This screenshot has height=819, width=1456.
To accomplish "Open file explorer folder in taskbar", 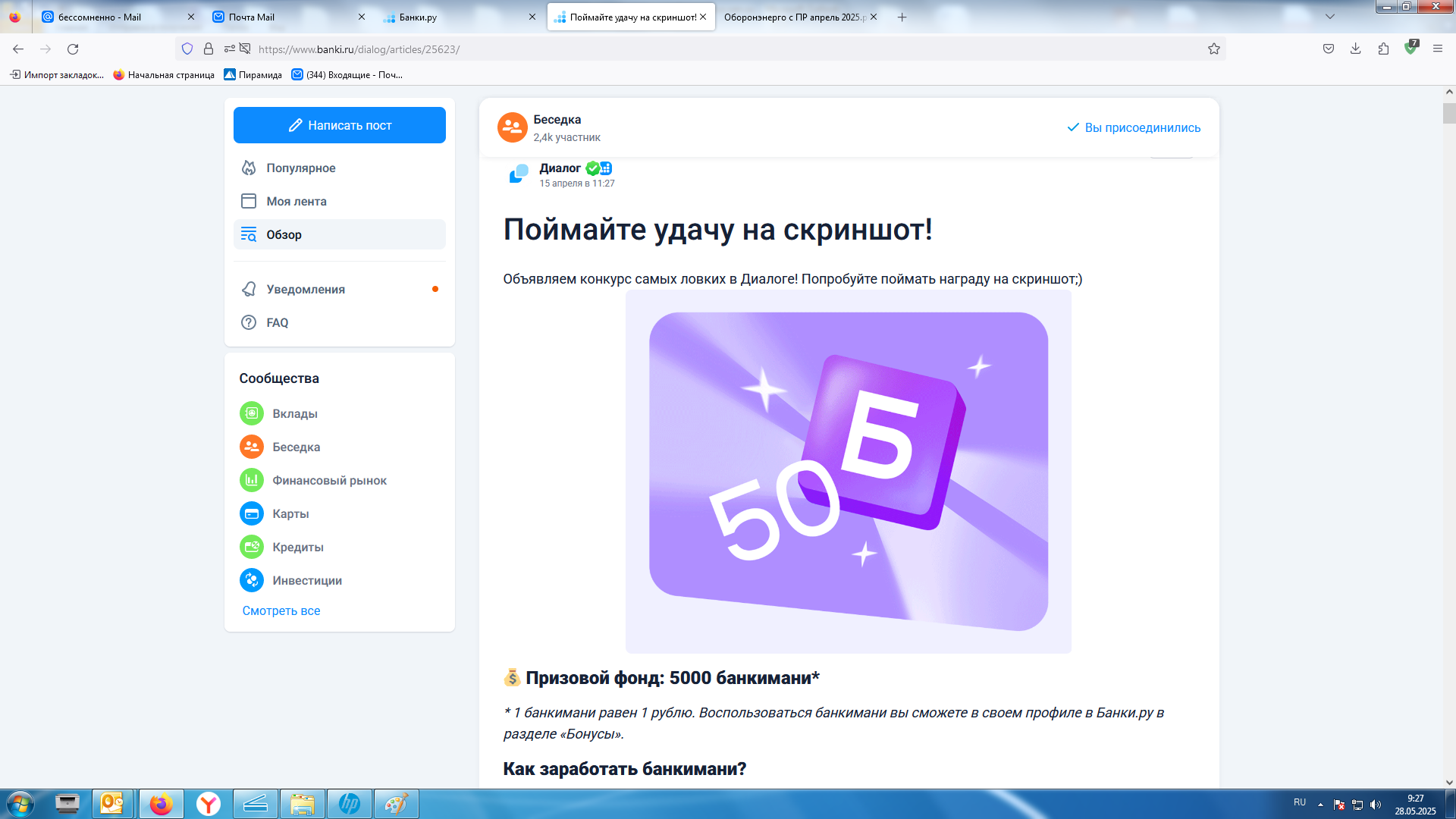I will point(302,804).
